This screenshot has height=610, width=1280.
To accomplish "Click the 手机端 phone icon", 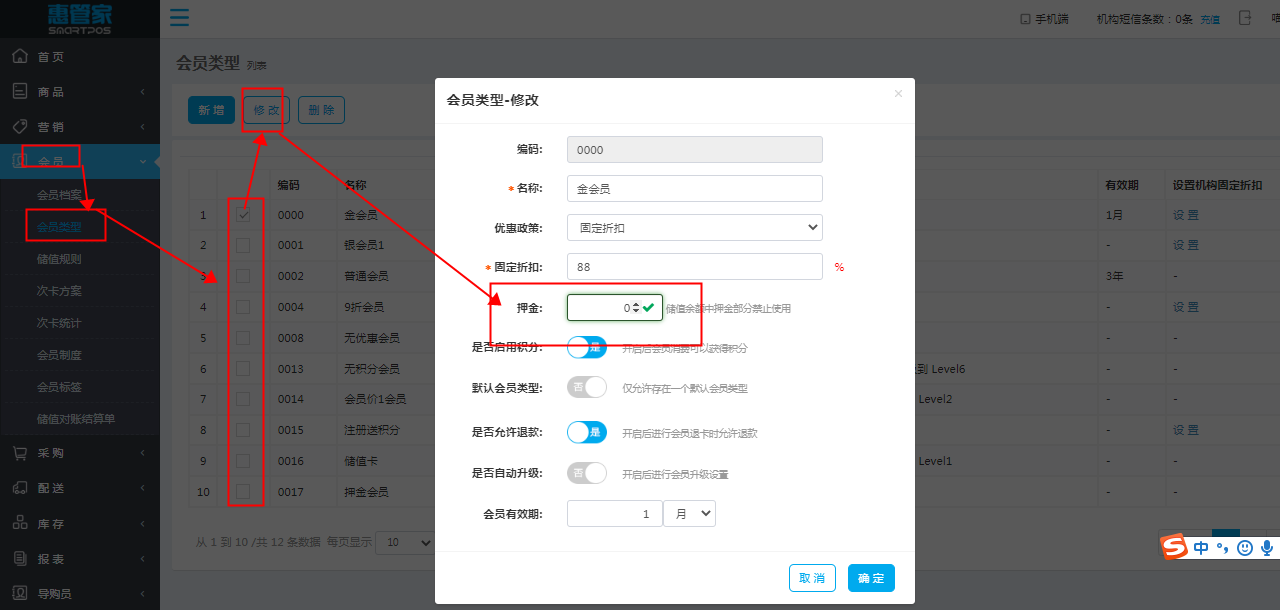I will pyautogui.click(x=1024, y=19).
